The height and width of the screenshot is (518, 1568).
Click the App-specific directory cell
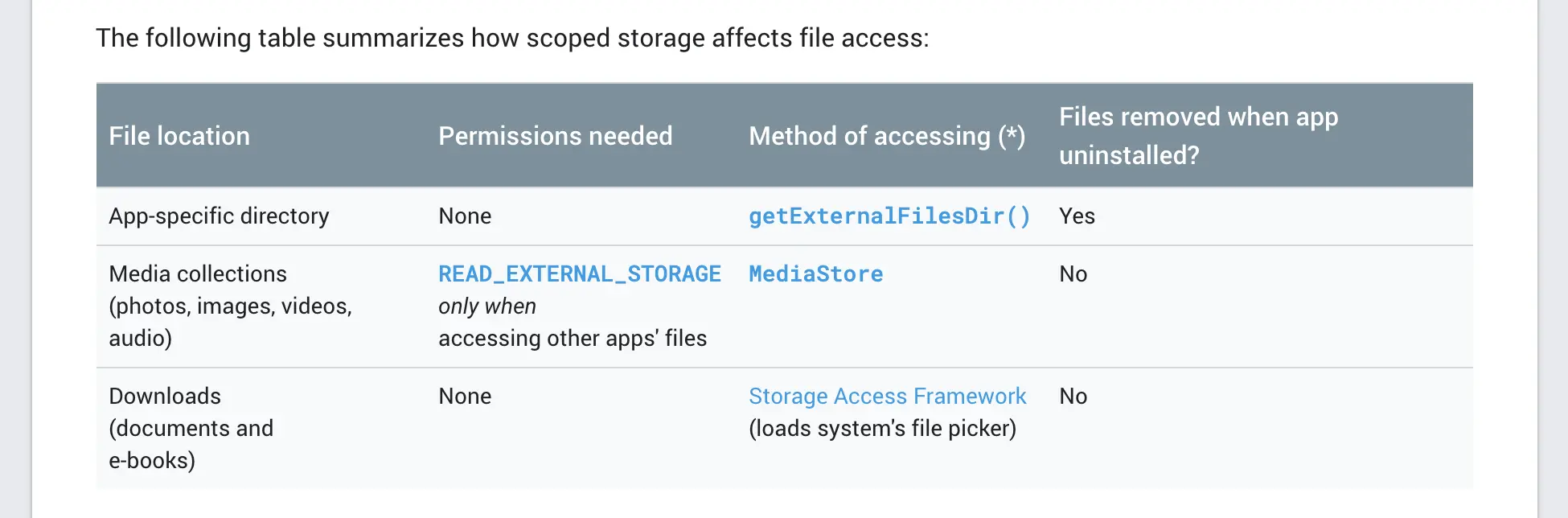pos(219,216)
